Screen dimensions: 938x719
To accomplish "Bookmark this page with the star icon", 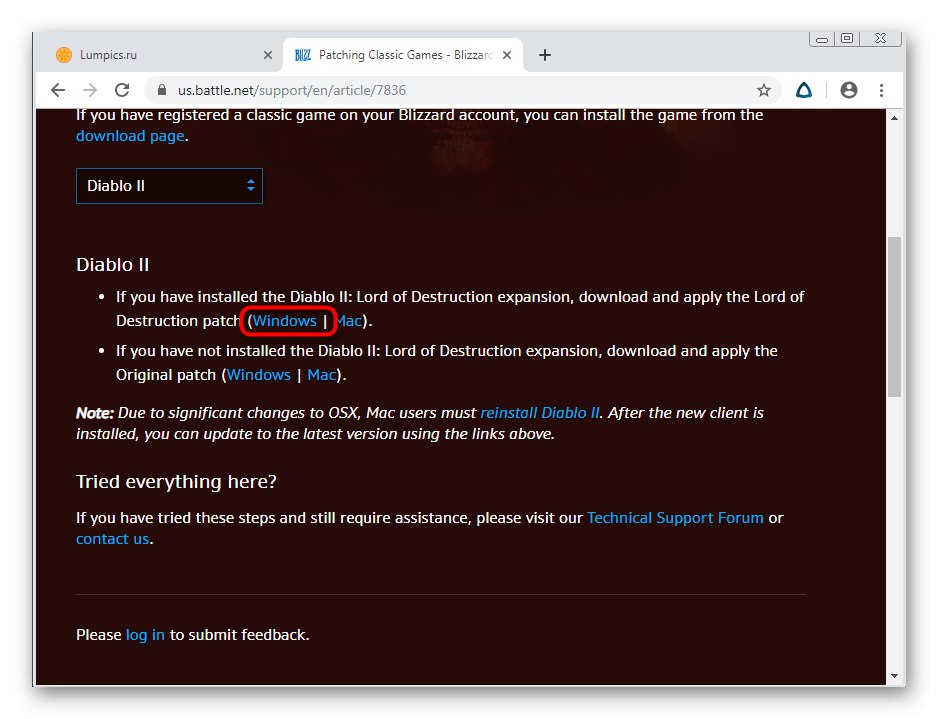I will [x=763, y=90].
